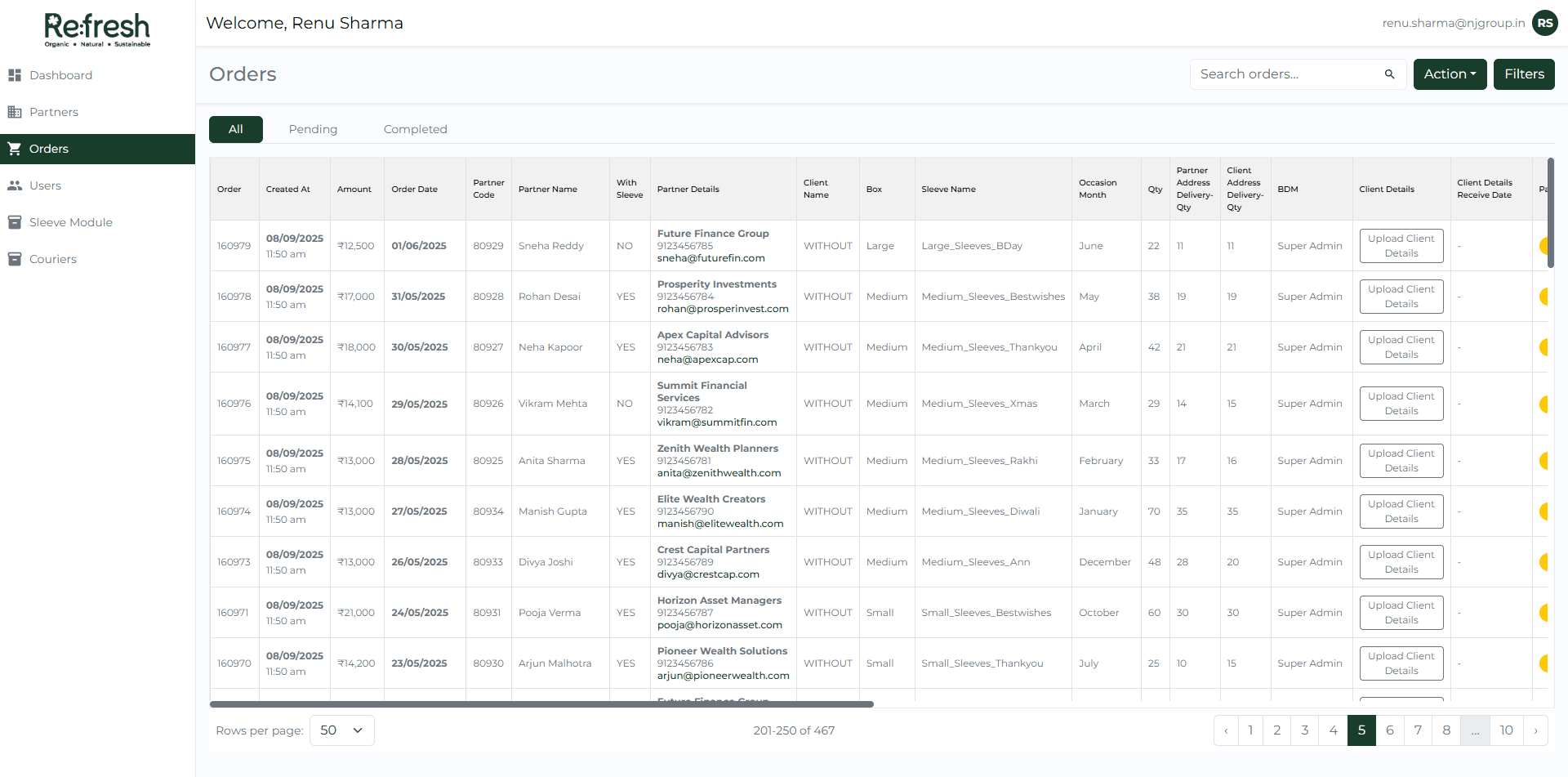Switch to the Pending tab

pyautogui.click(x=313, y=129)
